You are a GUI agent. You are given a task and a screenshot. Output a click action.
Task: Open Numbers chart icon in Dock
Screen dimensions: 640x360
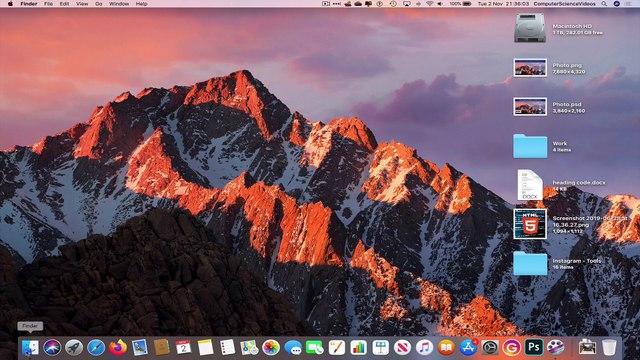point(358,348)
